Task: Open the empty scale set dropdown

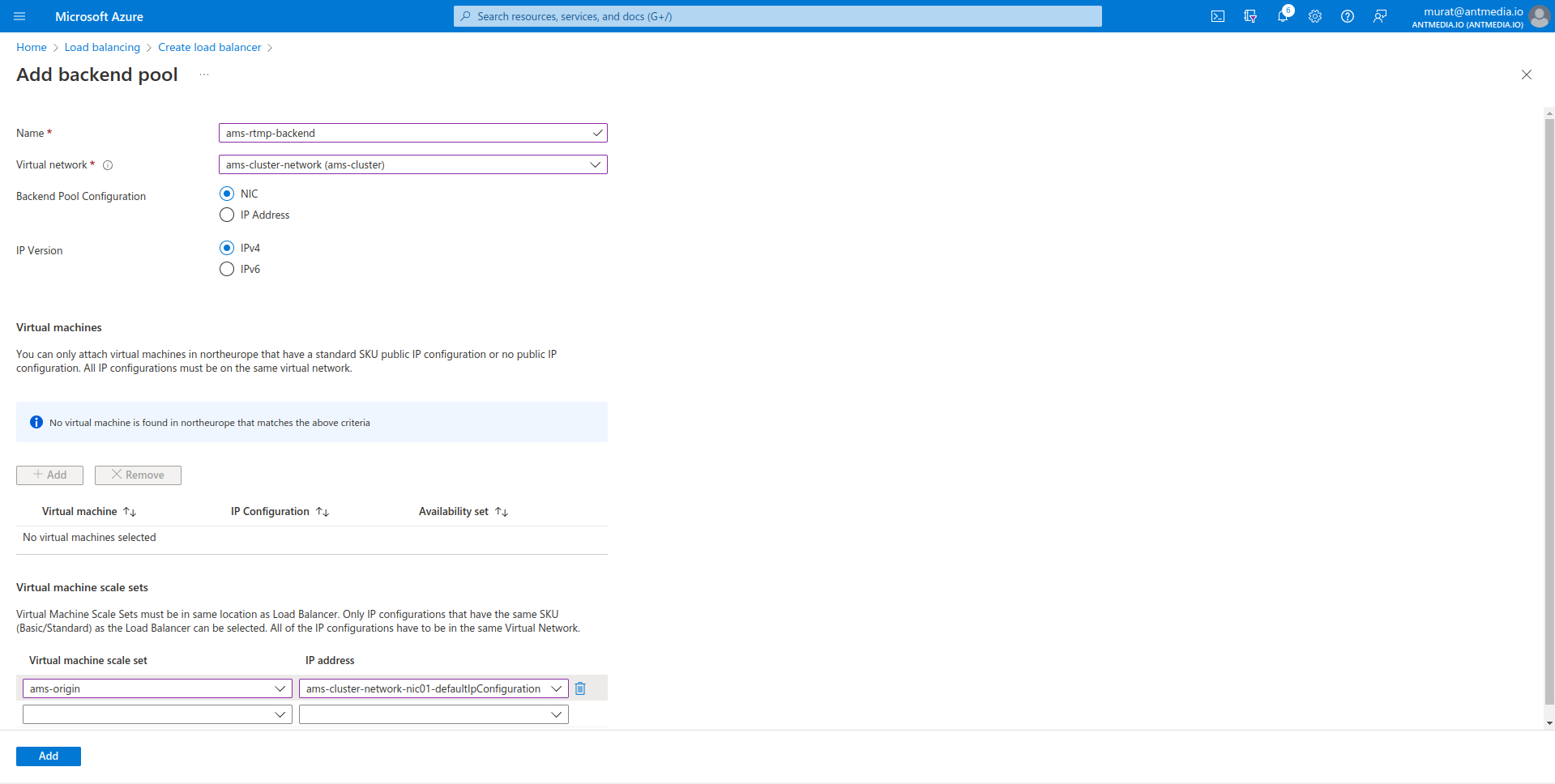Action: click(157, 714)
